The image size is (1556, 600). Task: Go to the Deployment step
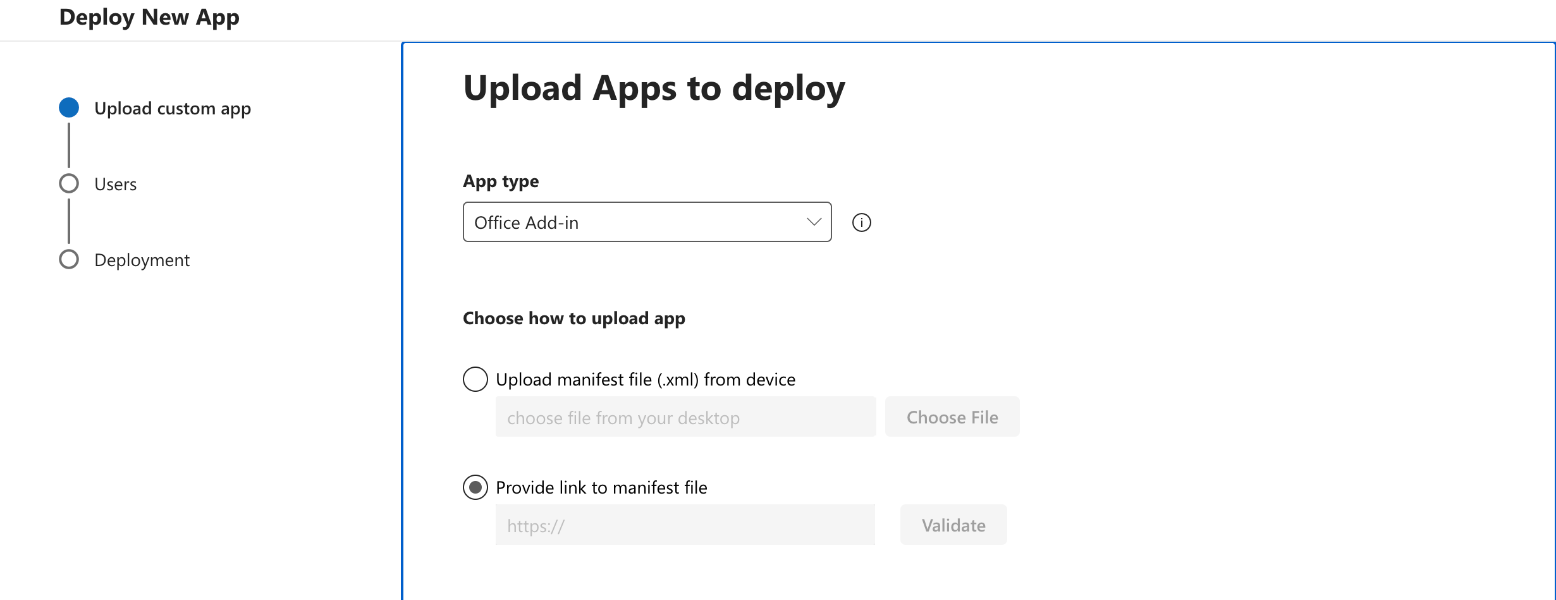142,260
